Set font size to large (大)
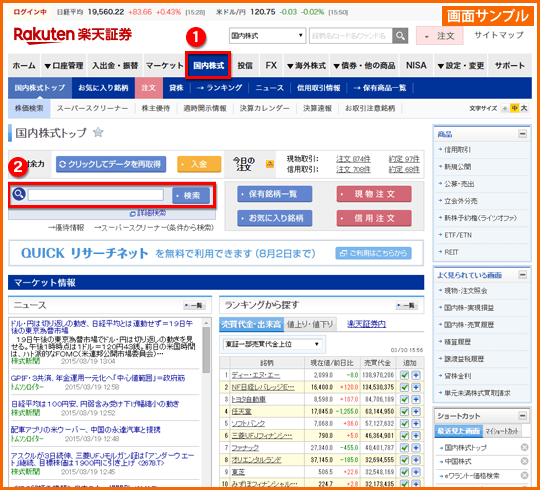The width and height of the screenshot is (540, 490). 524,108
